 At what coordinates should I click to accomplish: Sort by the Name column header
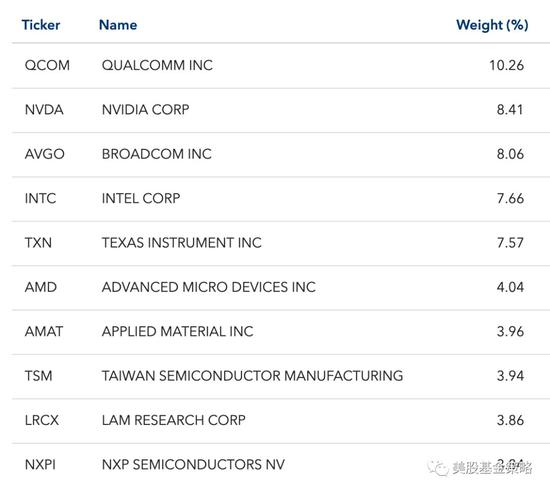118,25
